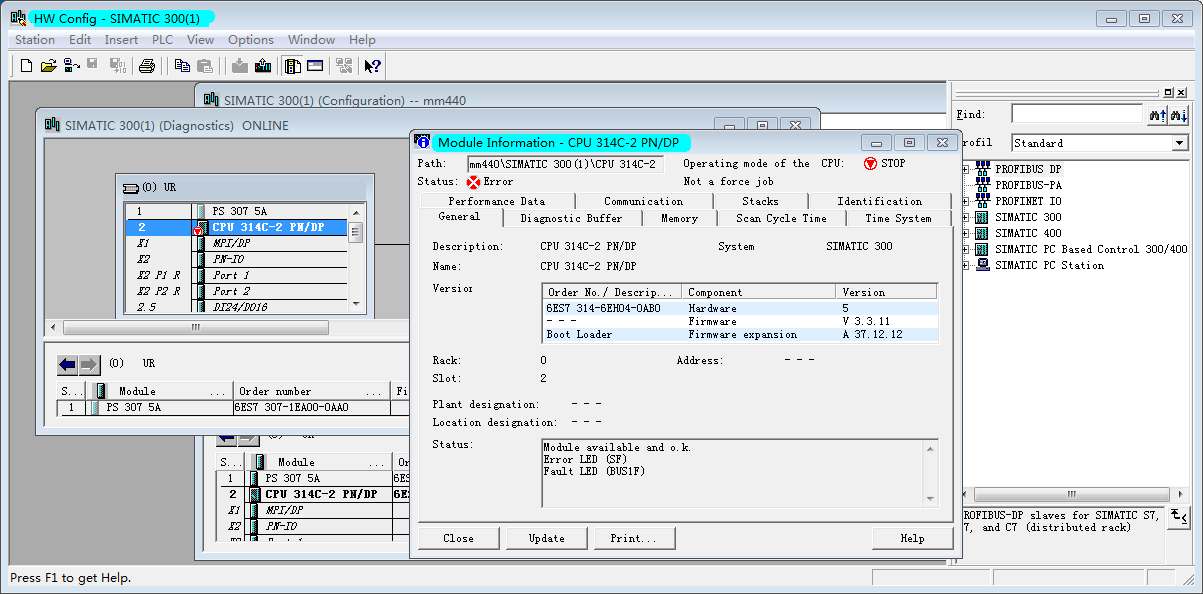Switch to the Diagnostic Buffer tab
1203x594 pixels.
571,218
